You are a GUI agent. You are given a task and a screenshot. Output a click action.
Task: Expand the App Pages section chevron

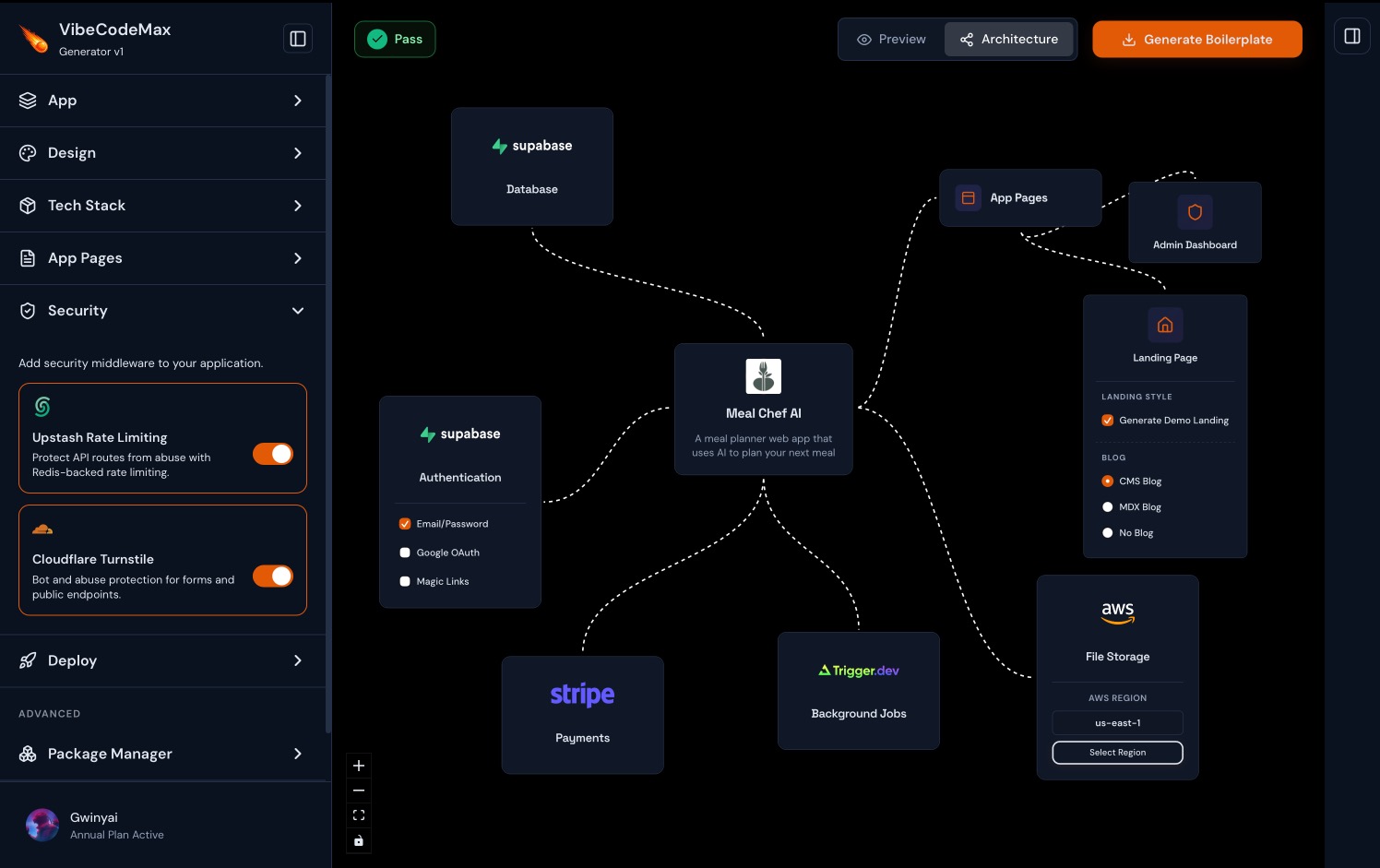coord(298,258)
